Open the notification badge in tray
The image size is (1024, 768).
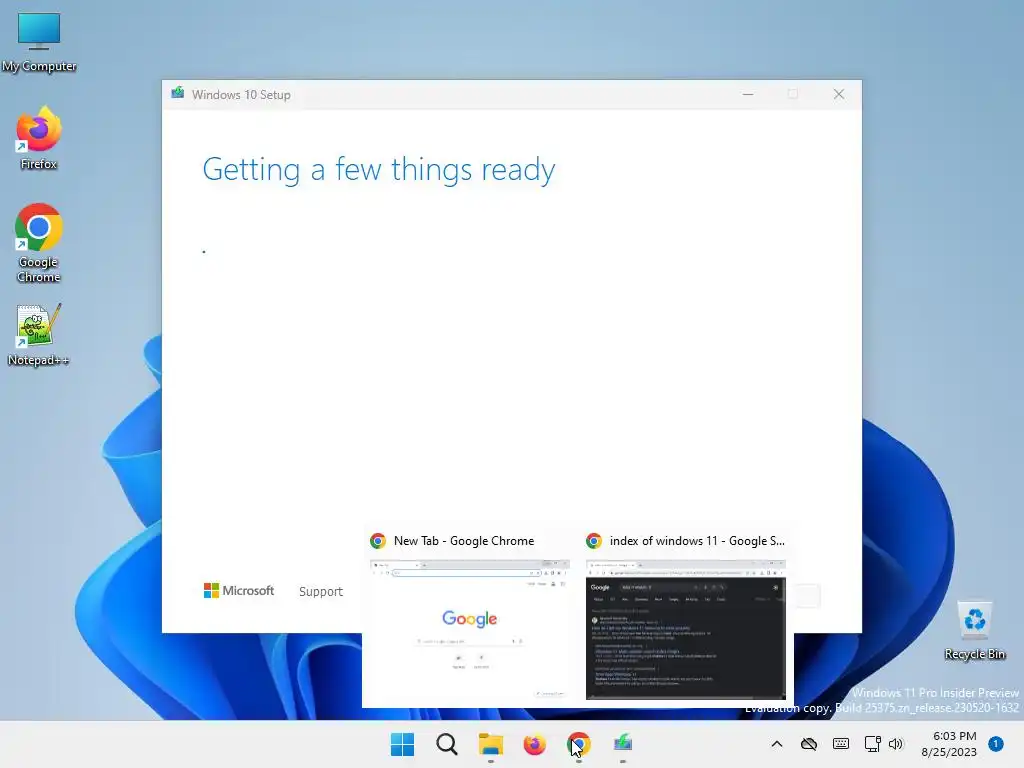996,744
